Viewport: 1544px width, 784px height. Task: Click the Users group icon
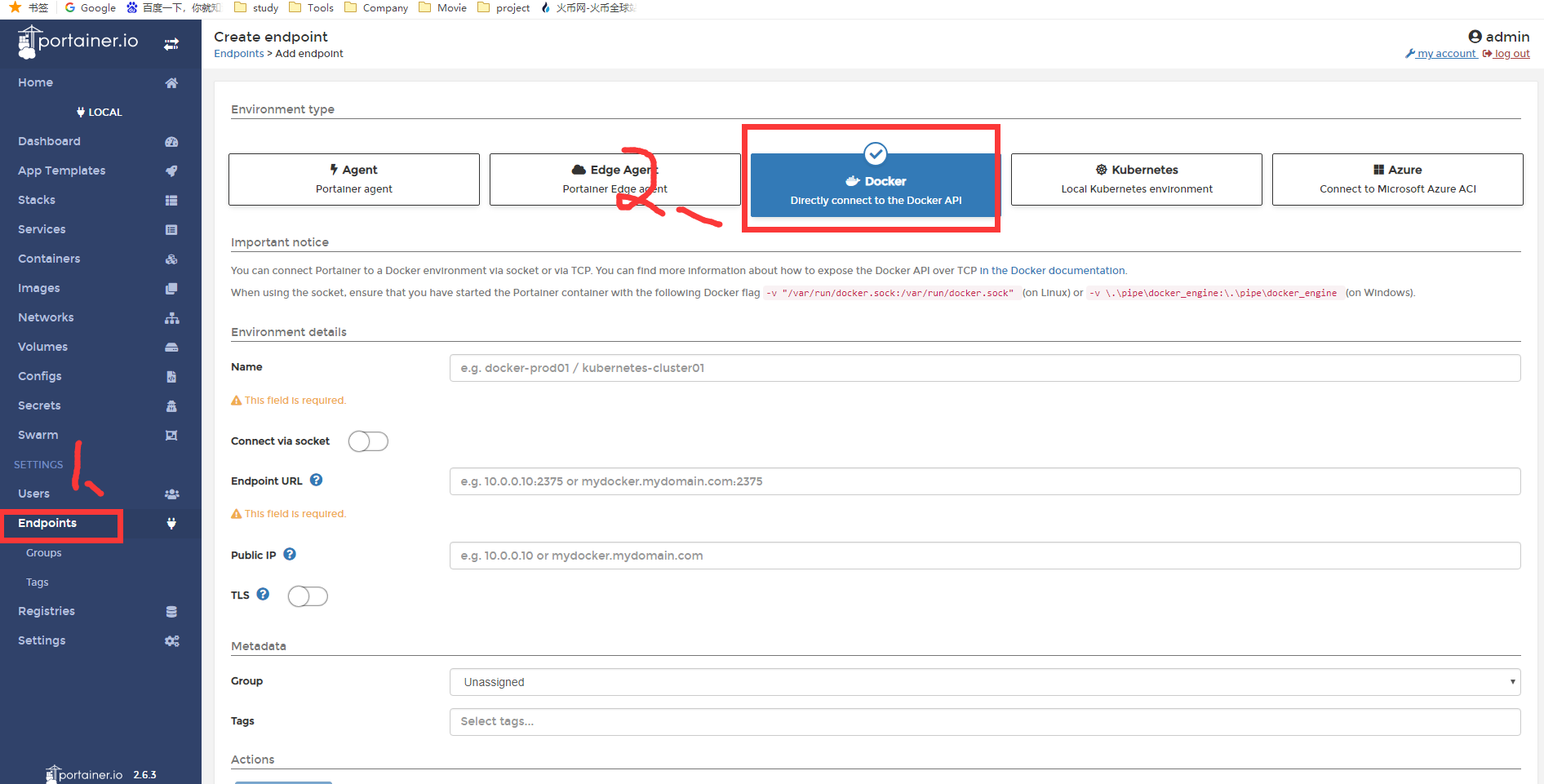(171, 494)
